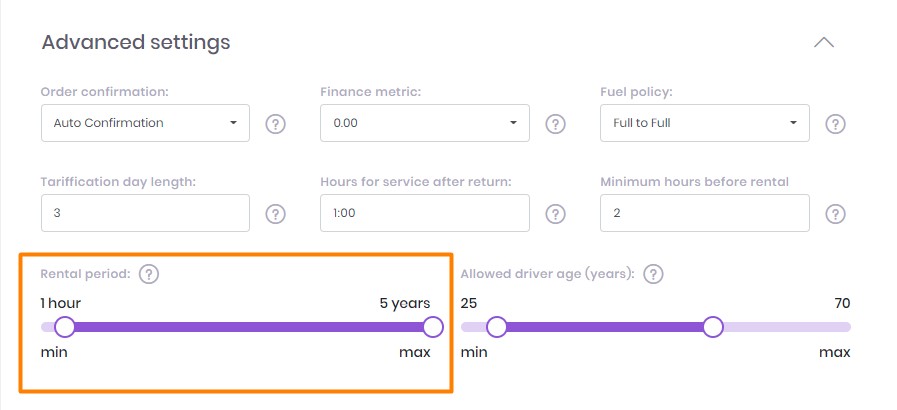Click the Hours for service after return field
This screenshot has width=897, height=410.
click(425, 213)
